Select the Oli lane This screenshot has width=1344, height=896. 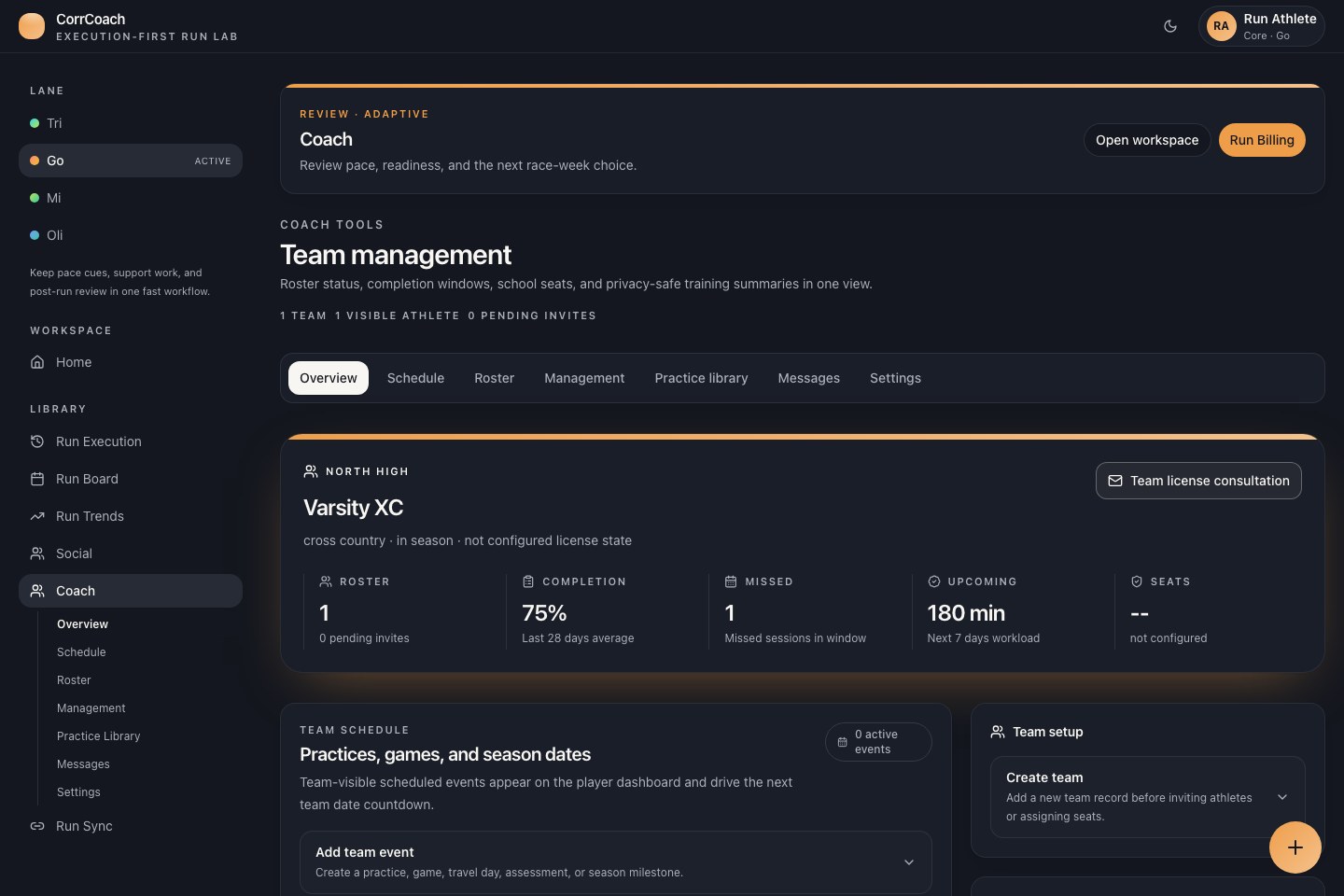click(x=131, y=235)
